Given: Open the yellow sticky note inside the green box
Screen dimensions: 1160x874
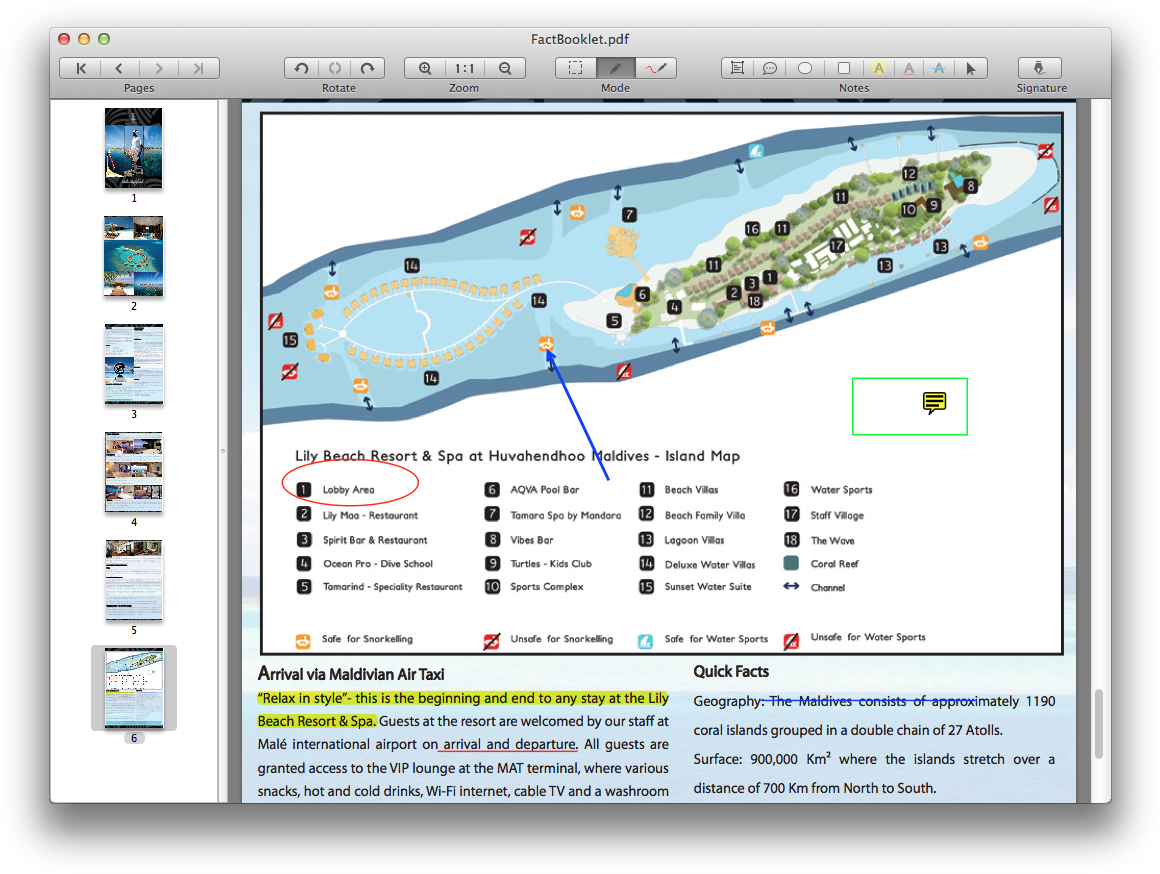Looking at the screenshot, I should click(x=934, y=404).
